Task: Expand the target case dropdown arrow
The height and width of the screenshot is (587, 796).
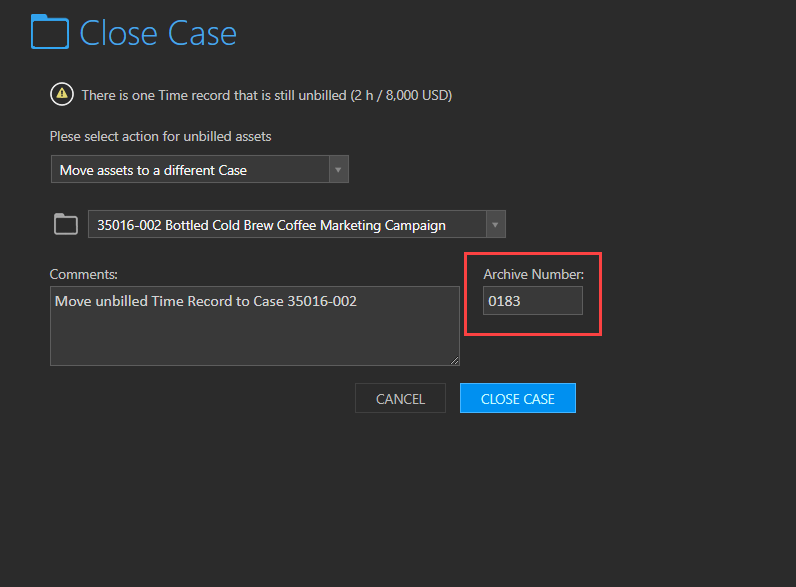Action: click(x=495, y=224)
